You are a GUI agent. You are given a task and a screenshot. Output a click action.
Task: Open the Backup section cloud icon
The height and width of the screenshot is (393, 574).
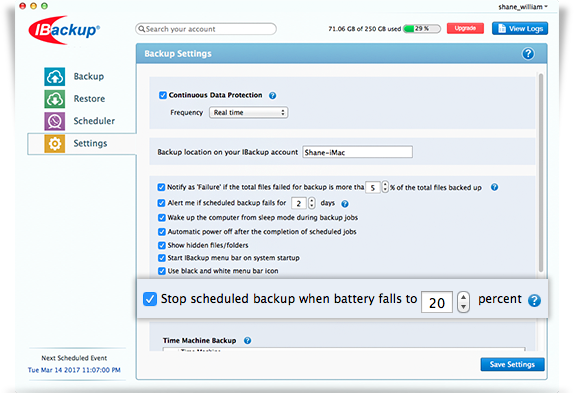tap(55, 76)
